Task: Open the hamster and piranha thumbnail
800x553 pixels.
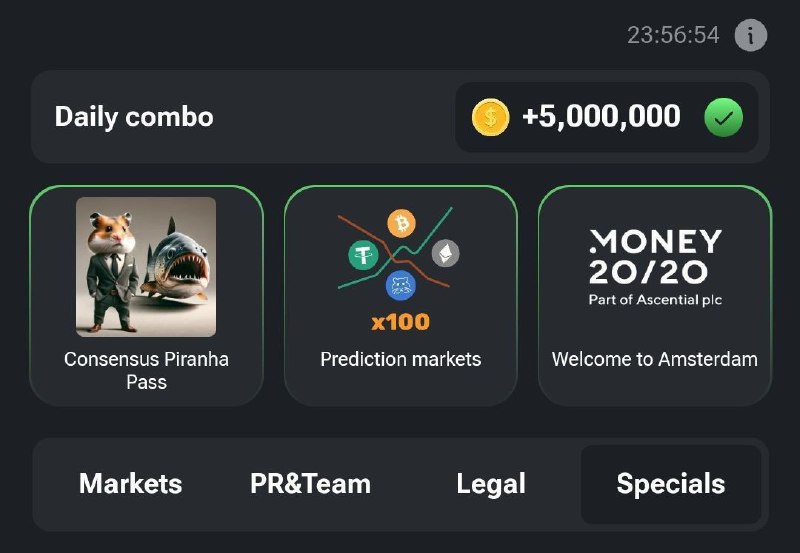Action: tap(146, 267)
